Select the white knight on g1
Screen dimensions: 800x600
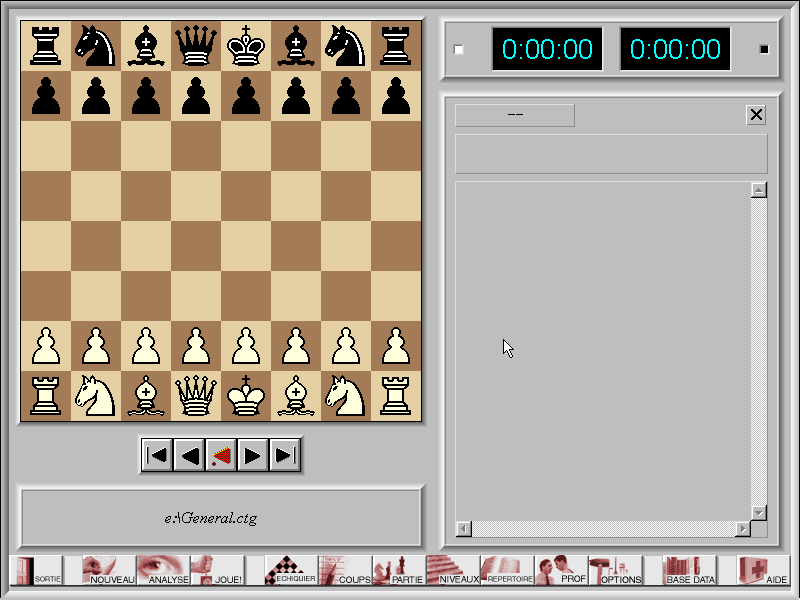[346, 396]
